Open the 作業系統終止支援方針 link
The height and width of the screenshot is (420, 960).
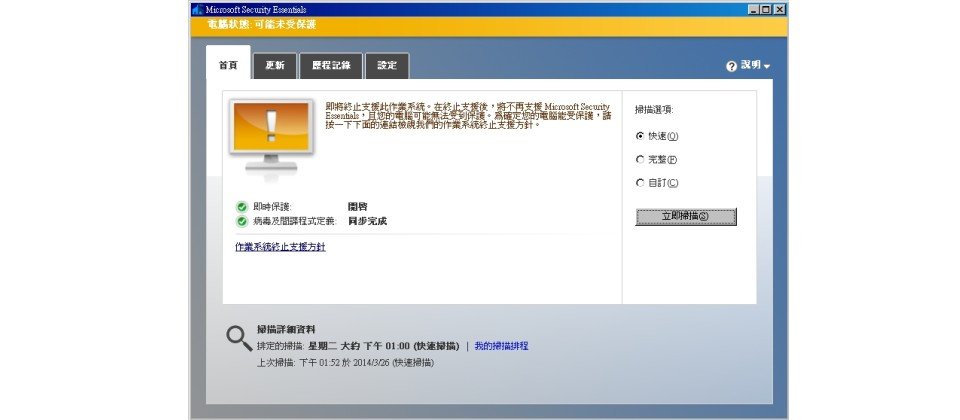[280, 246]
